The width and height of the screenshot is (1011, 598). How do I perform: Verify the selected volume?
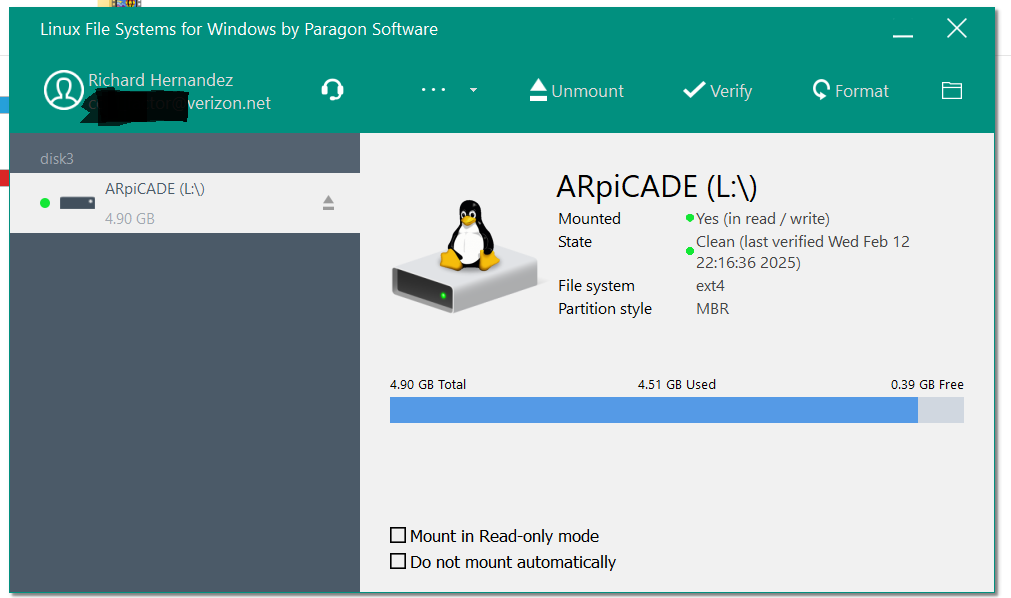point(718,90)
